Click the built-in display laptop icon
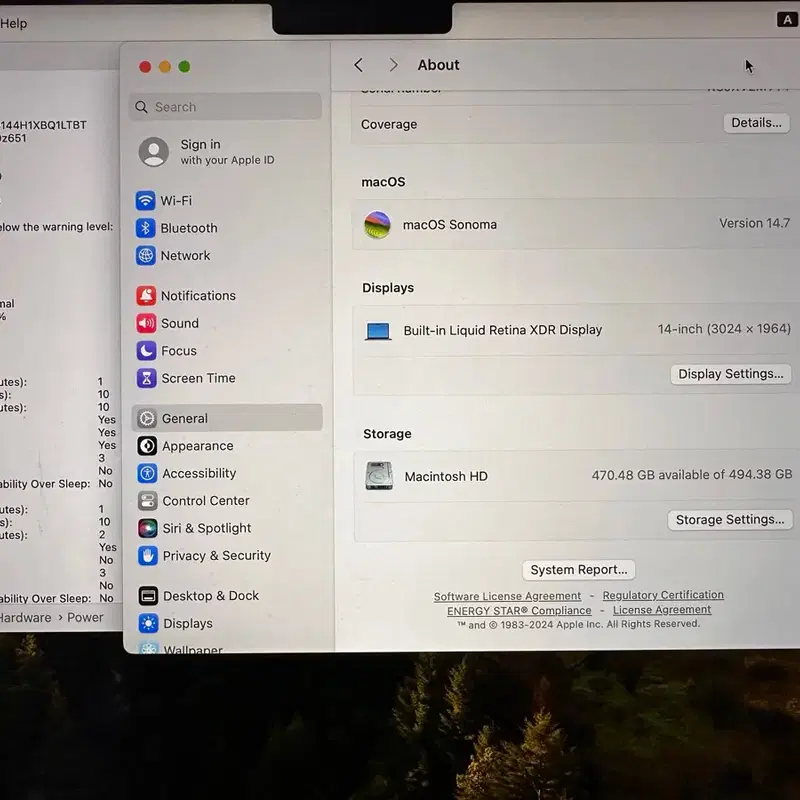 [378, 331]
